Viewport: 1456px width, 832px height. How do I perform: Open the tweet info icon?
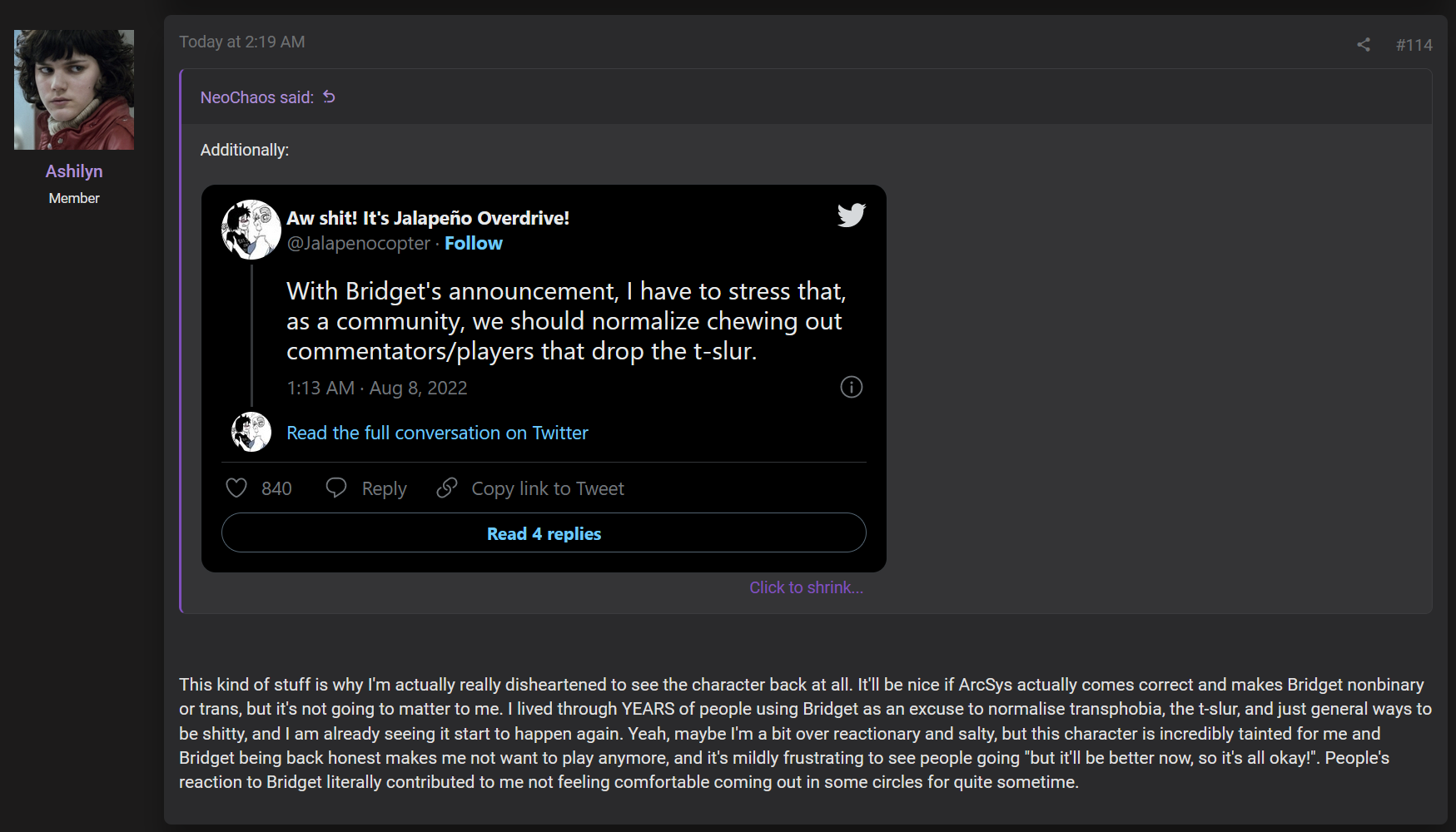click(851, 387)
